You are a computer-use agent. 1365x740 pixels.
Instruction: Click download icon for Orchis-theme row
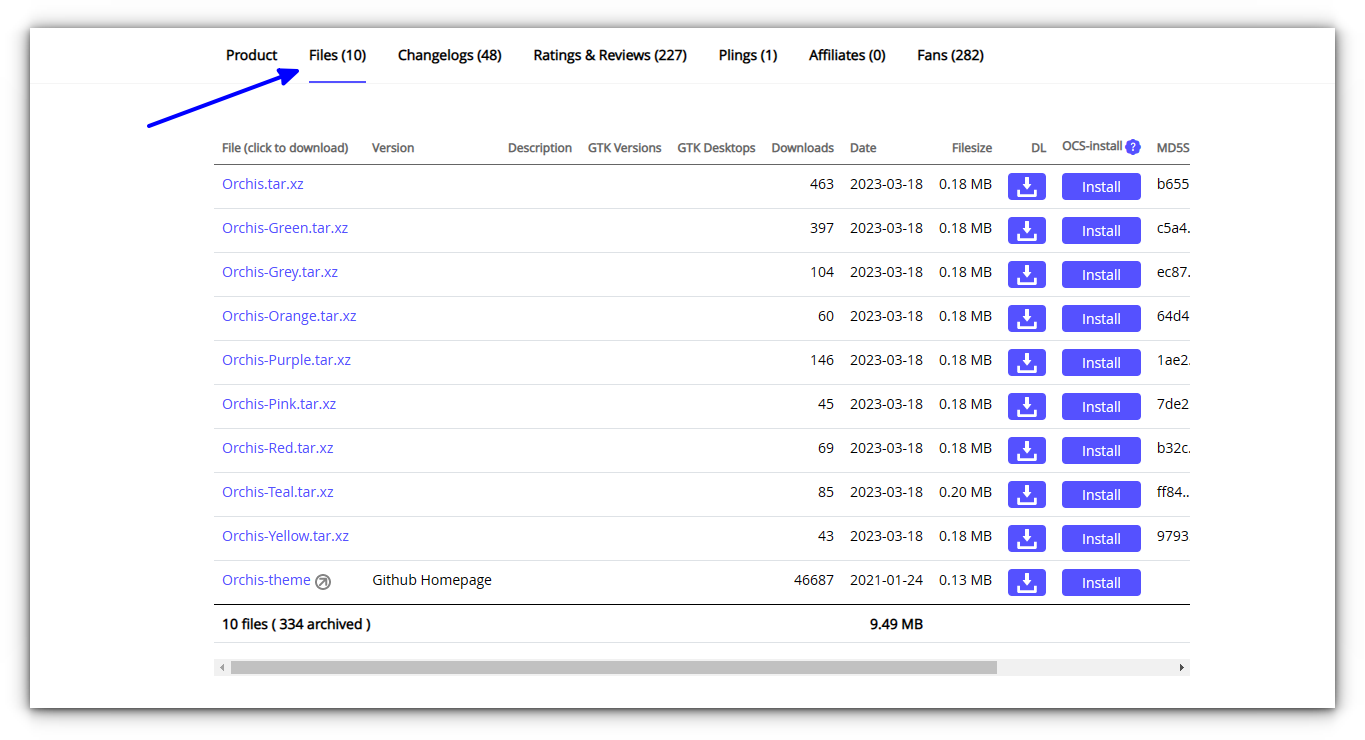click(x=1026, y=582)
